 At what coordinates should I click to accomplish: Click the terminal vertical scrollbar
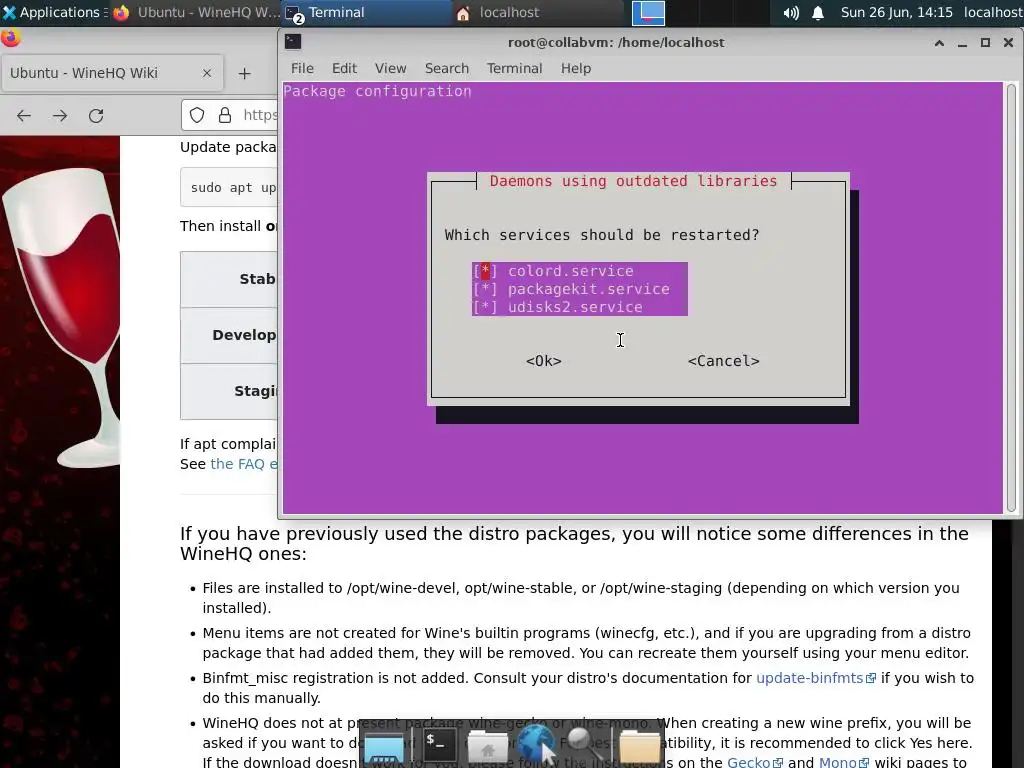[1012, 298]
